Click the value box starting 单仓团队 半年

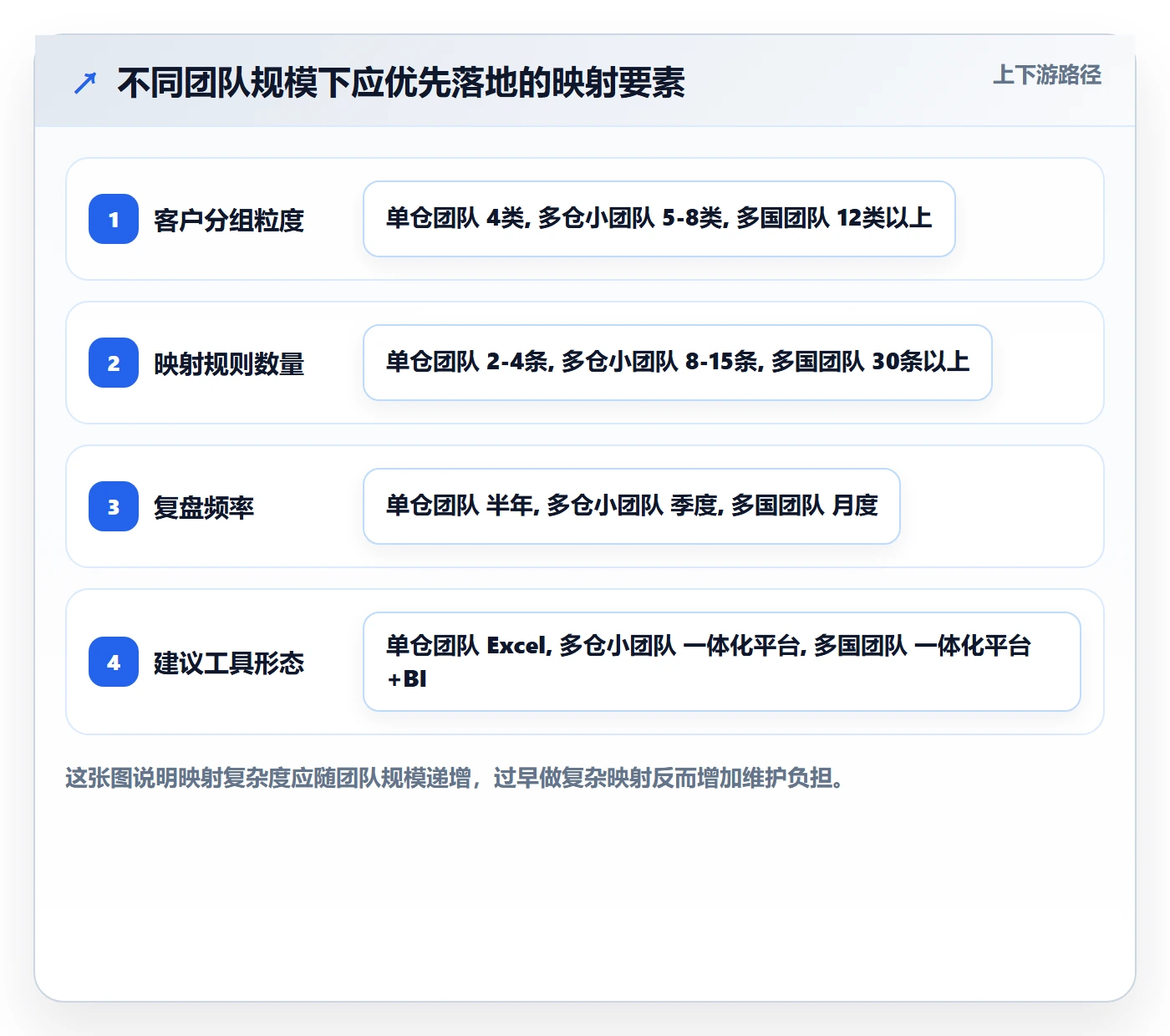pos(632,506)
